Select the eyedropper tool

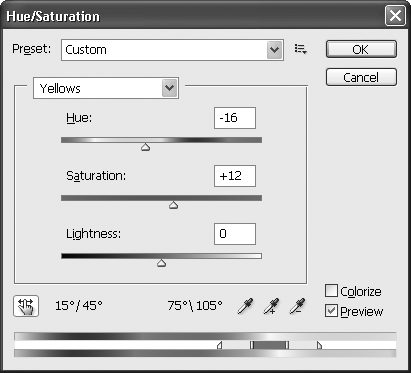click(x=245, y=306)
